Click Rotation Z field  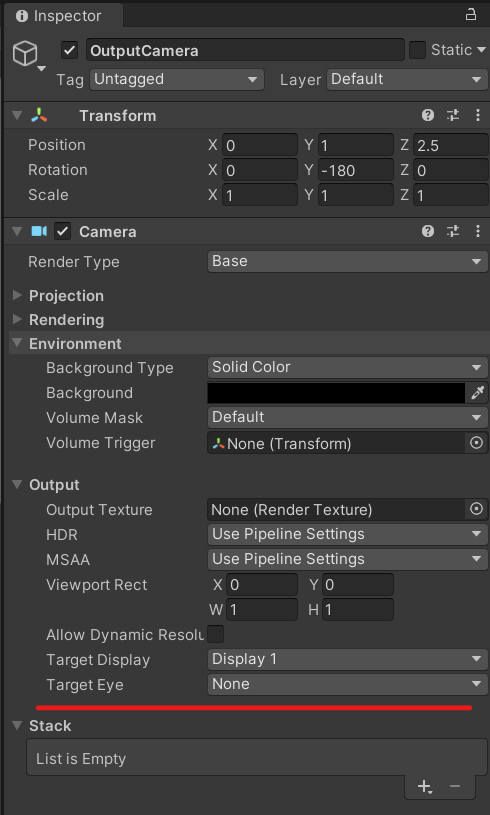click(x=451, y=170)
